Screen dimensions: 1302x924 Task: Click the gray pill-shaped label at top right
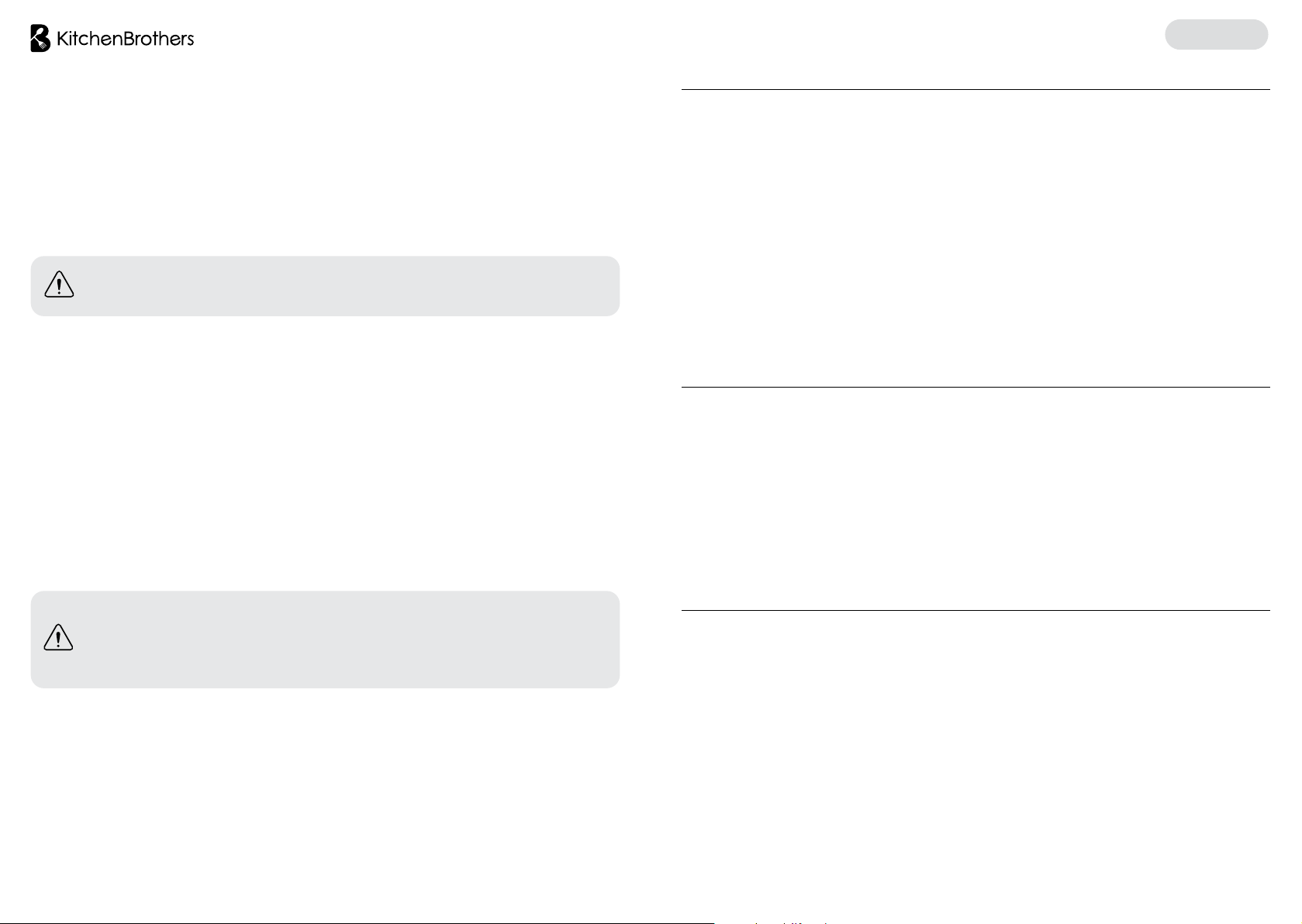[1216, 35]
